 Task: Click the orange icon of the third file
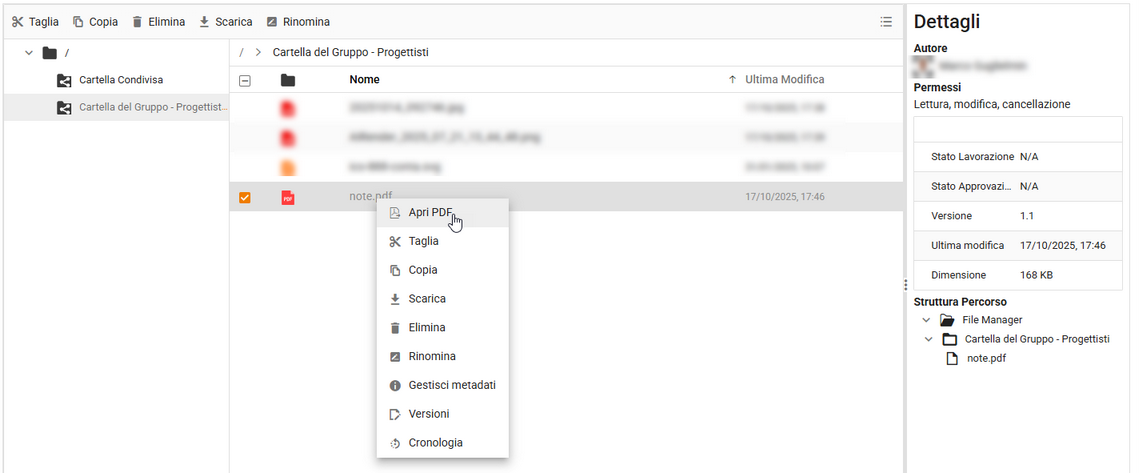(x=288, y=167)
